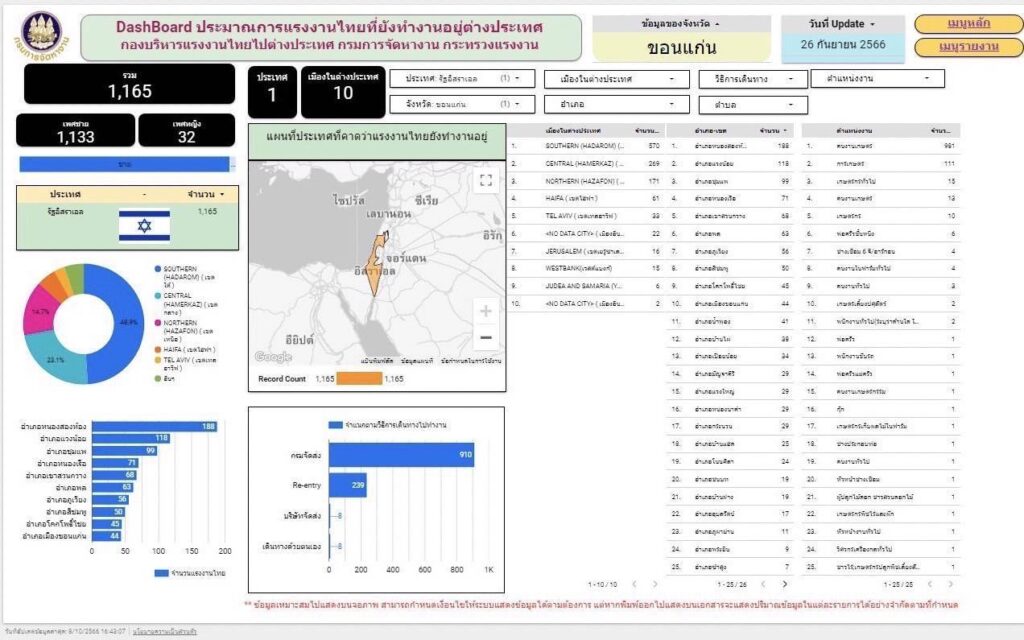Zoom out on the map

(486, 336)
